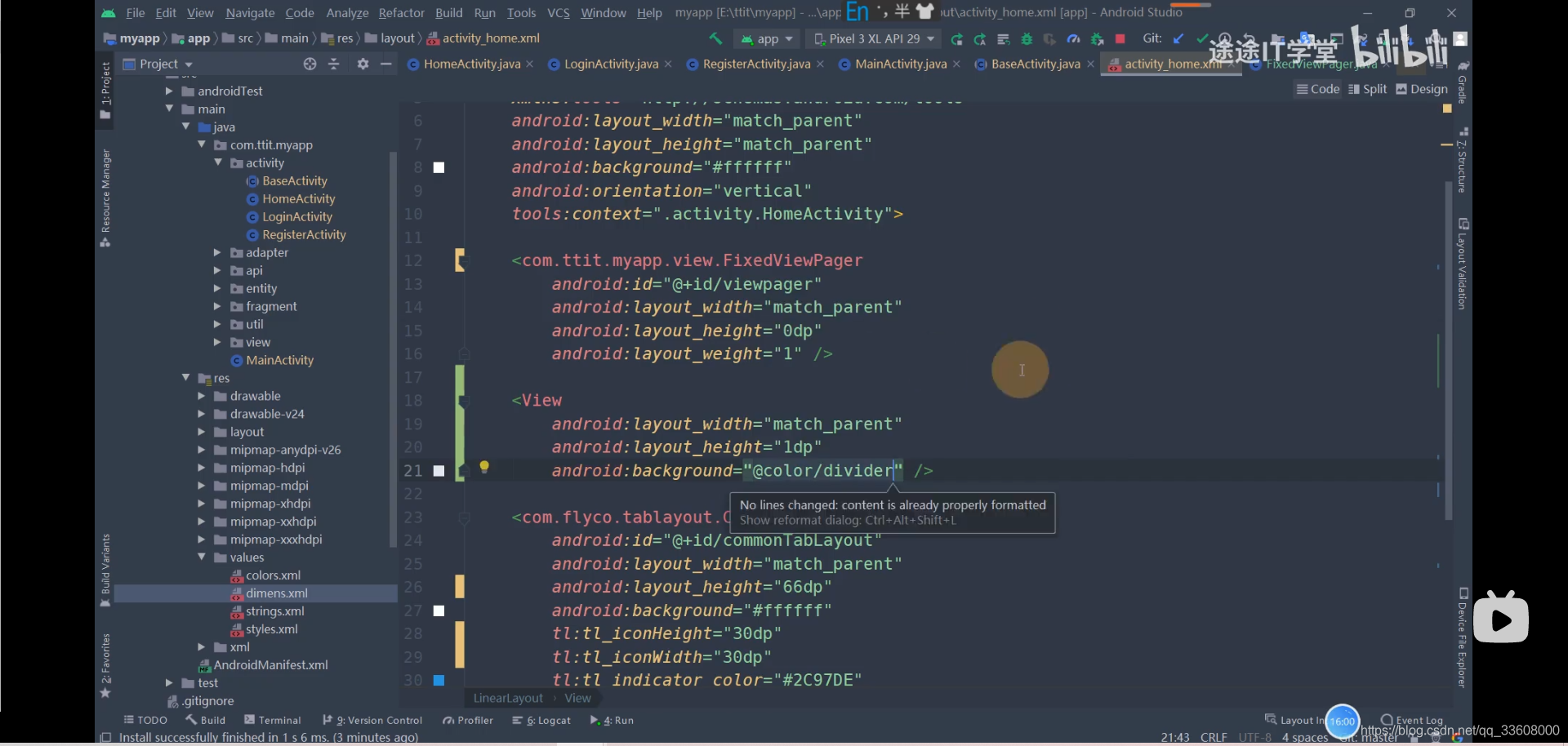Click Run with Coverage icon in toolbar
Screen dimensions: 1568x746
pyautogui.click(x=1049, y=39)
